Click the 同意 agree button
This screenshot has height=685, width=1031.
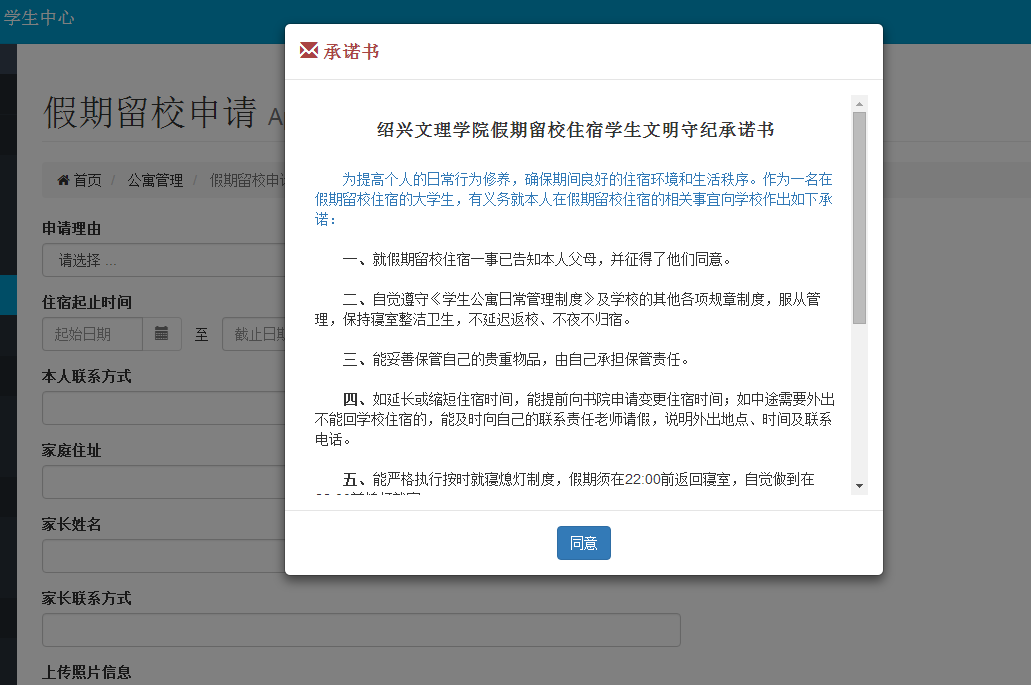click(x=583, y=543)
